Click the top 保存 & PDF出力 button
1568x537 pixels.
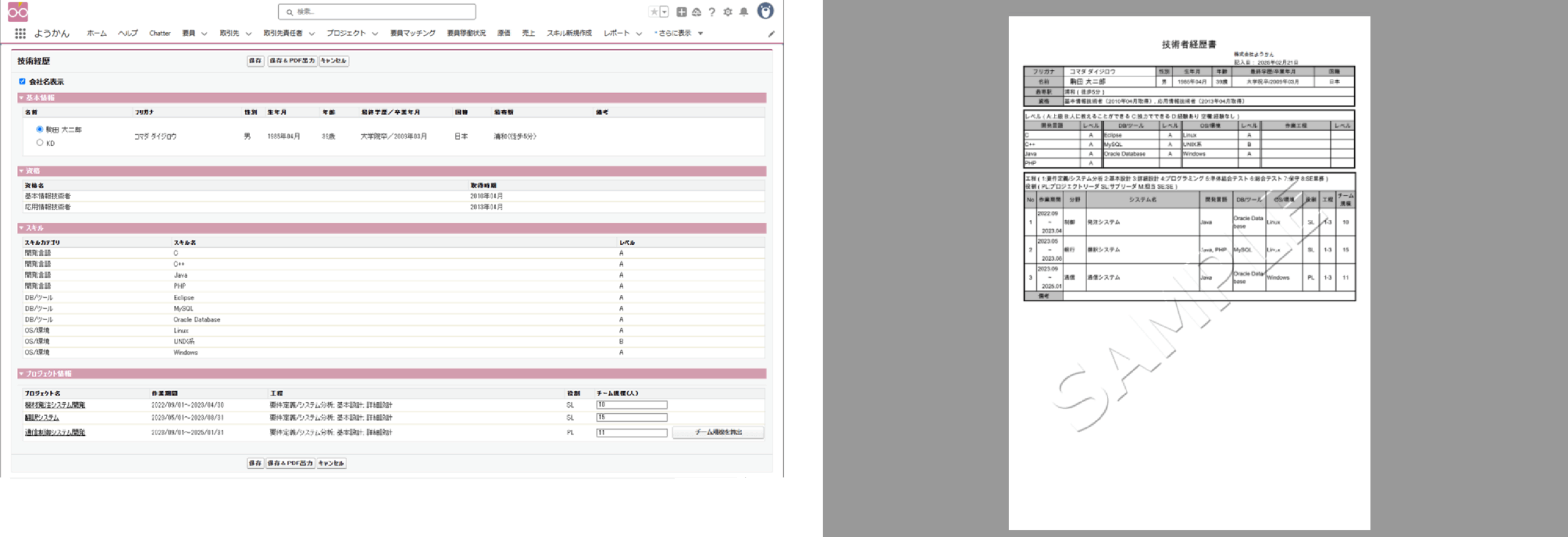tap(292, 61)
